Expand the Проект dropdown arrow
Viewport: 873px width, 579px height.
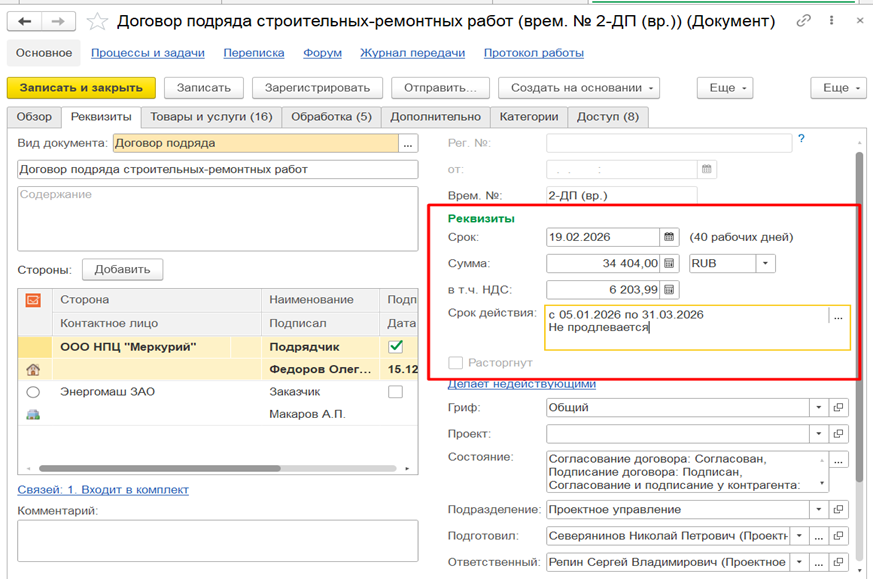click(818, 434)
